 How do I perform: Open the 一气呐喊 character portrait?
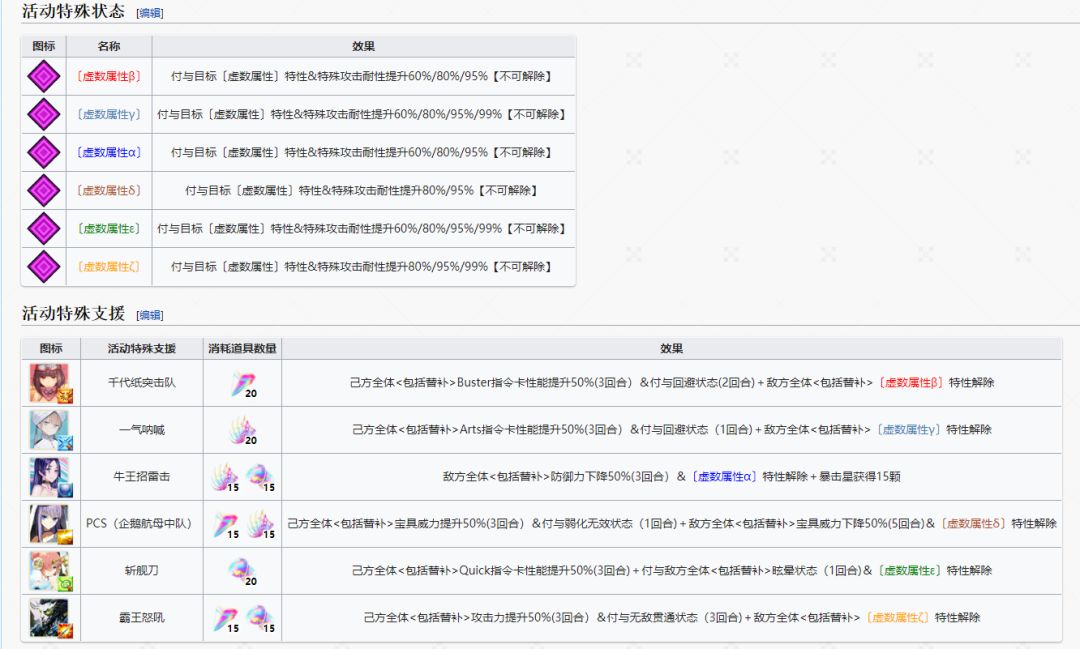51,430
